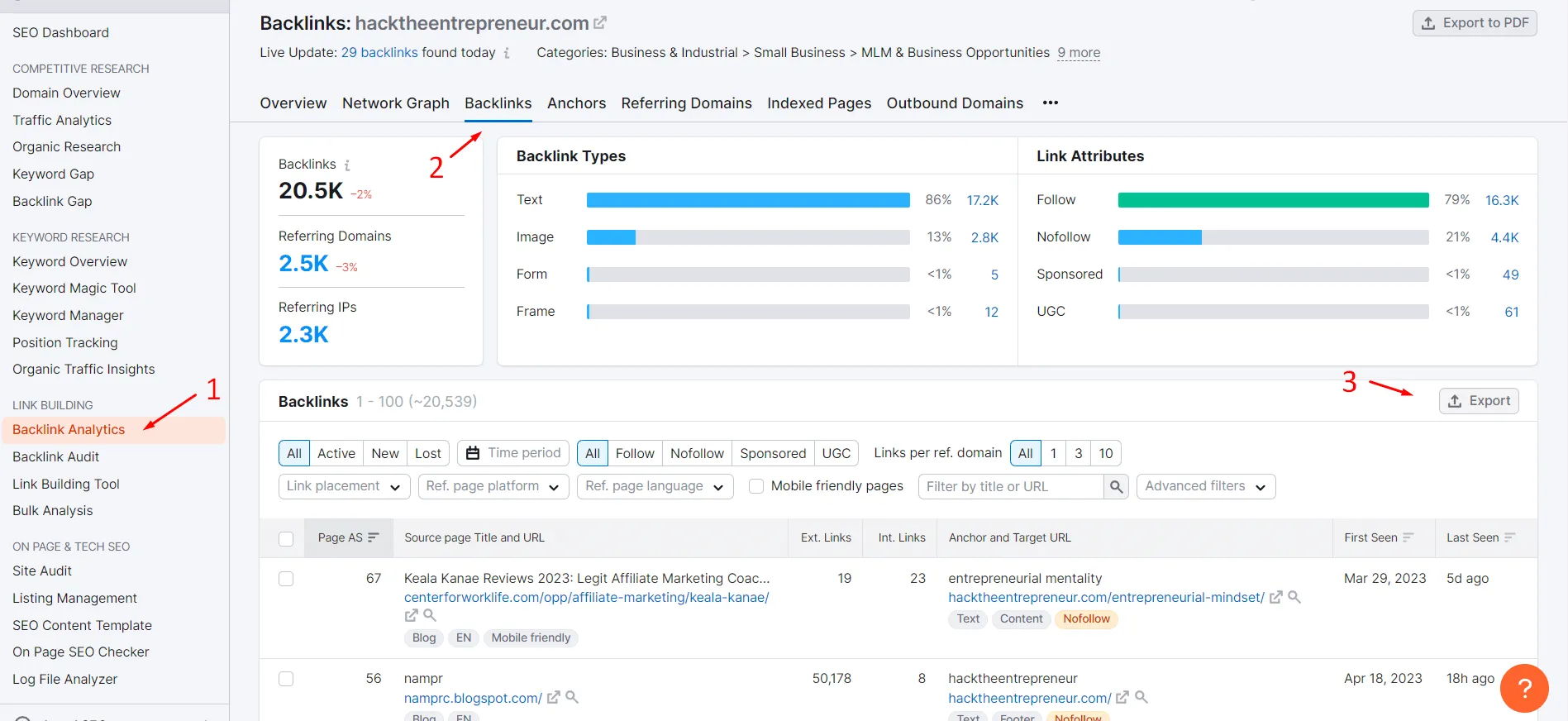1568x721 pixels.
Task: Open the Ref. page platform dropdown
Action: [493, 486]
